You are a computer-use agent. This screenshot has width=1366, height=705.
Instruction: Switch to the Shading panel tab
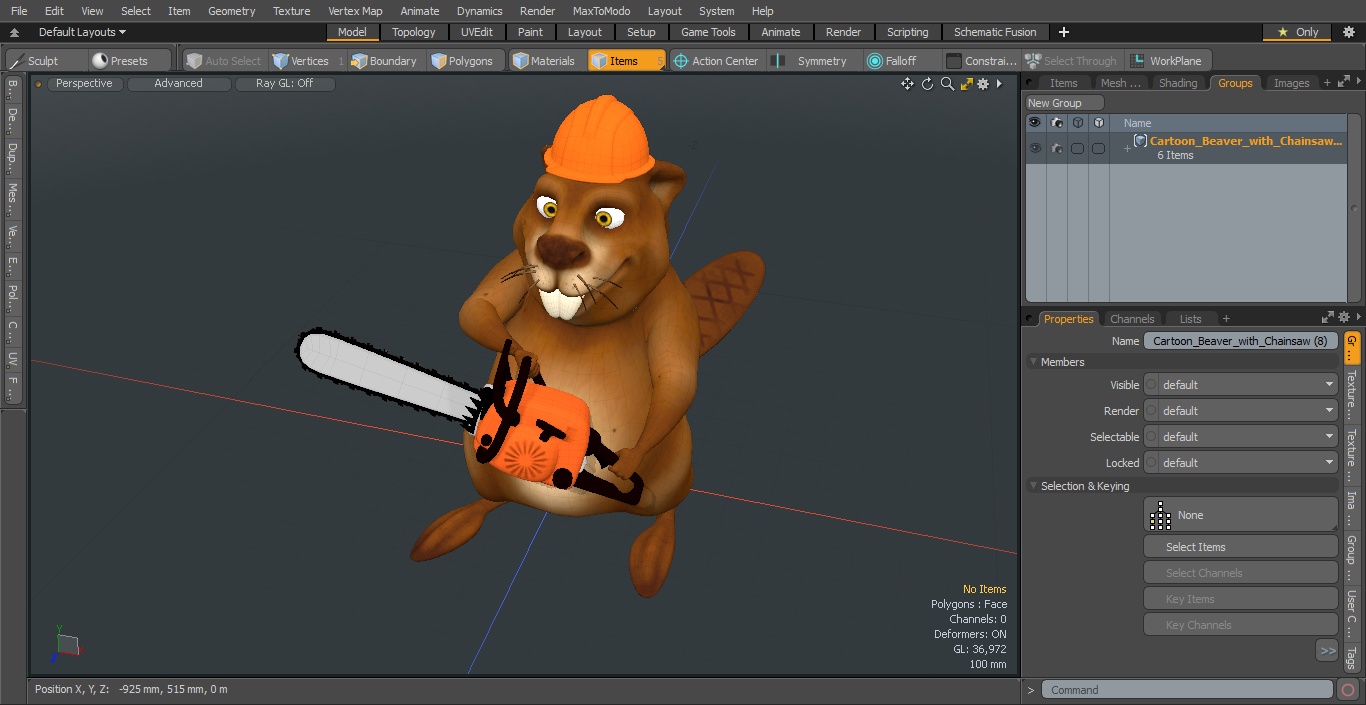[x=1177, y=83]
